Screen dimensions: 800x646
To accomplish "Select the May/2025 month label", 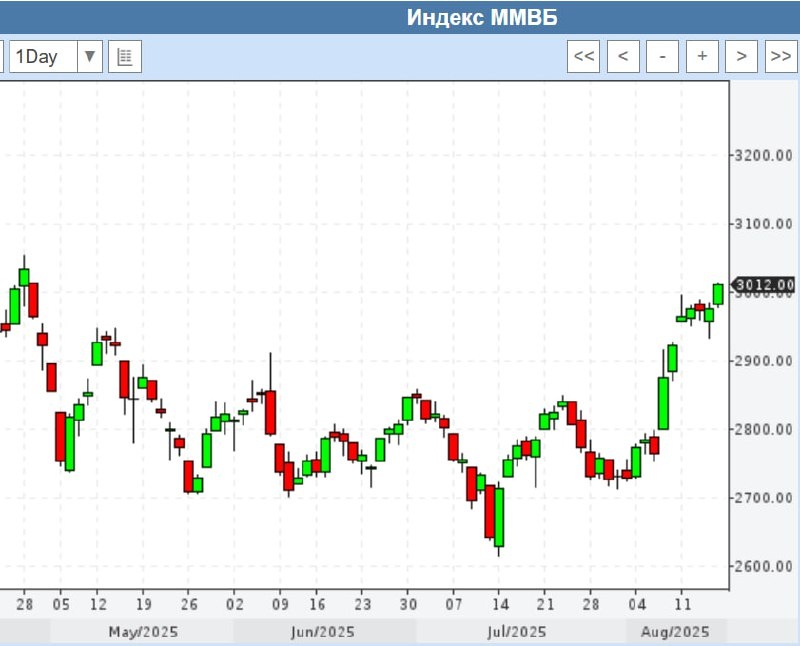I will [143, 632].
